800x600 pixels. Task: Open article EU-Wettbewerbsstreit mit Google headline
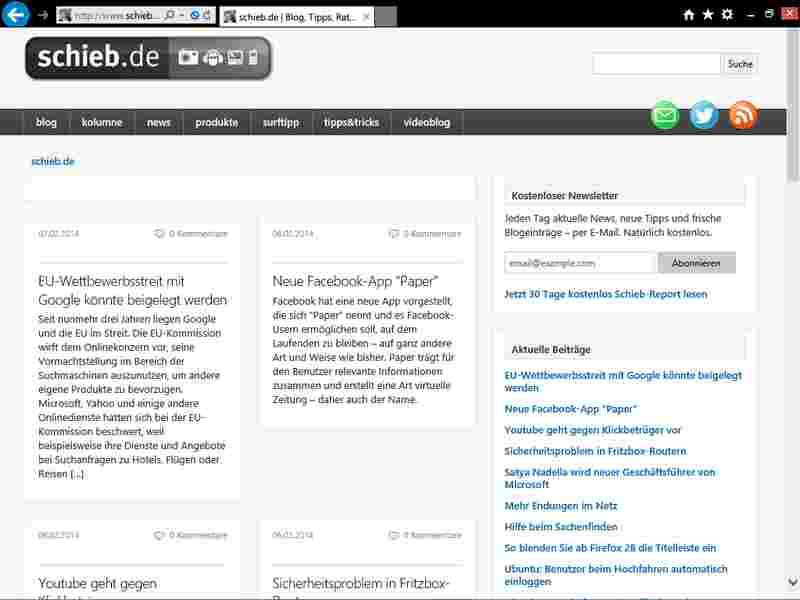pyautogui.click(x=133, y=291)
